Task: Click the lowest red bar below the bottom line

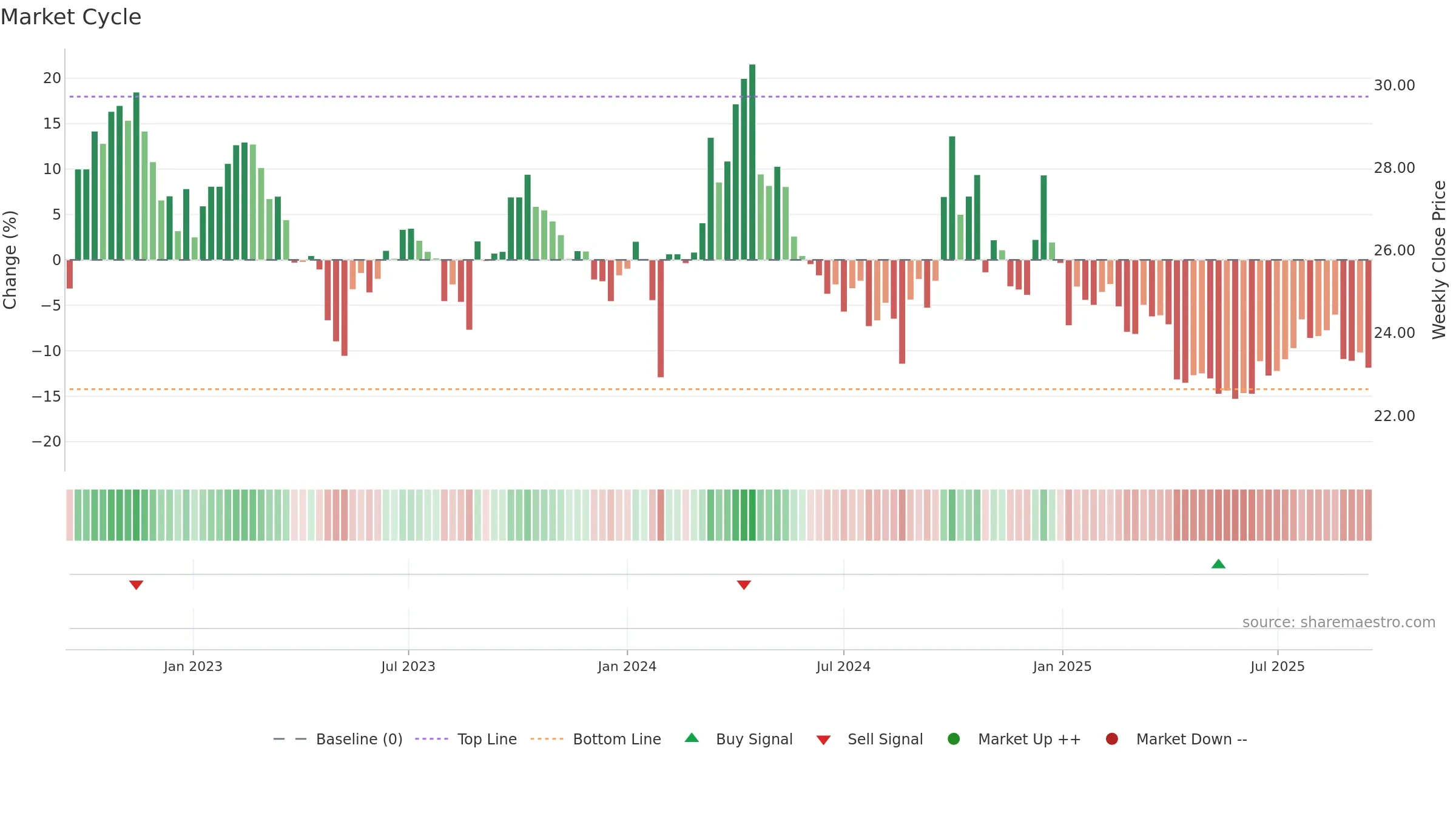Action: click(x=1235, y=329)
